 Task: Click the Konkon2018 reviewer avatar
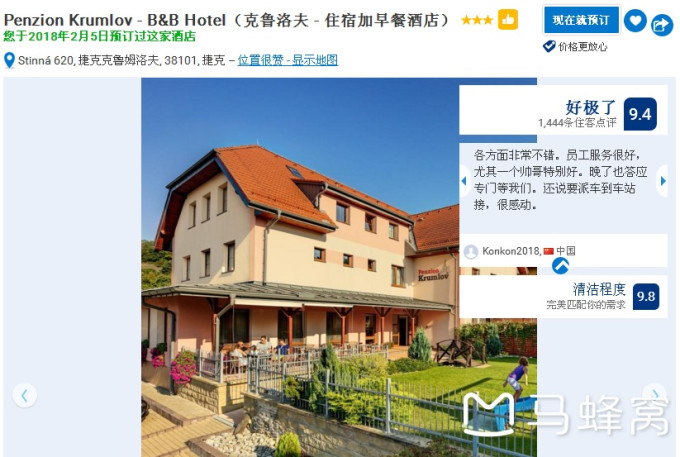471,251
